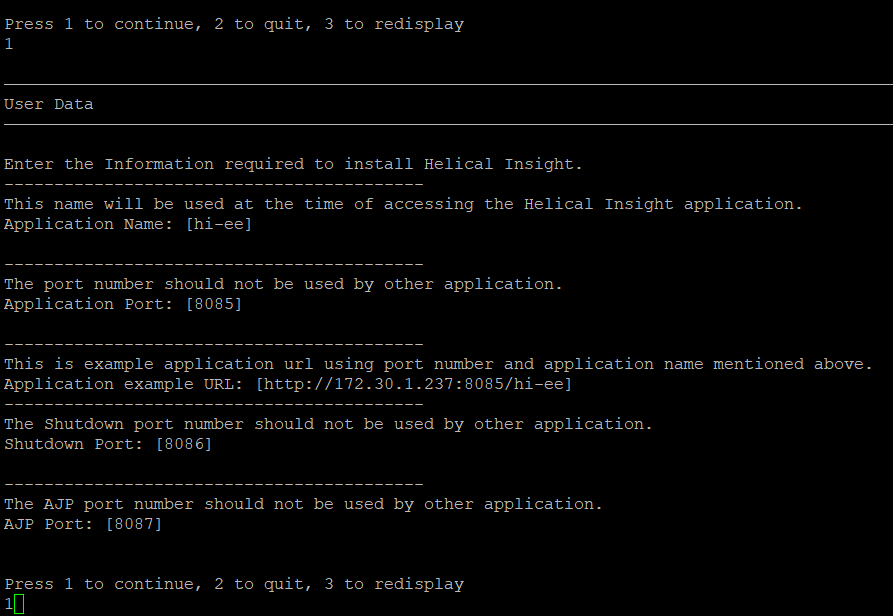Click the example URL http://172.30.1.237:8085/hi-ee

[414, 384]
